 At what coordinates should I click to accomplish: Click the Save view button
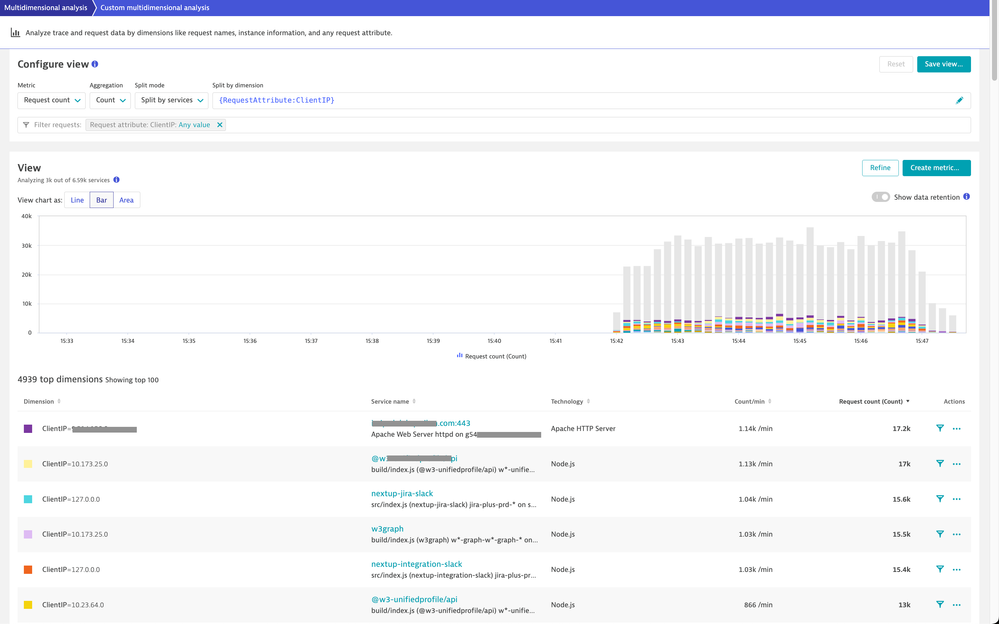943,64
